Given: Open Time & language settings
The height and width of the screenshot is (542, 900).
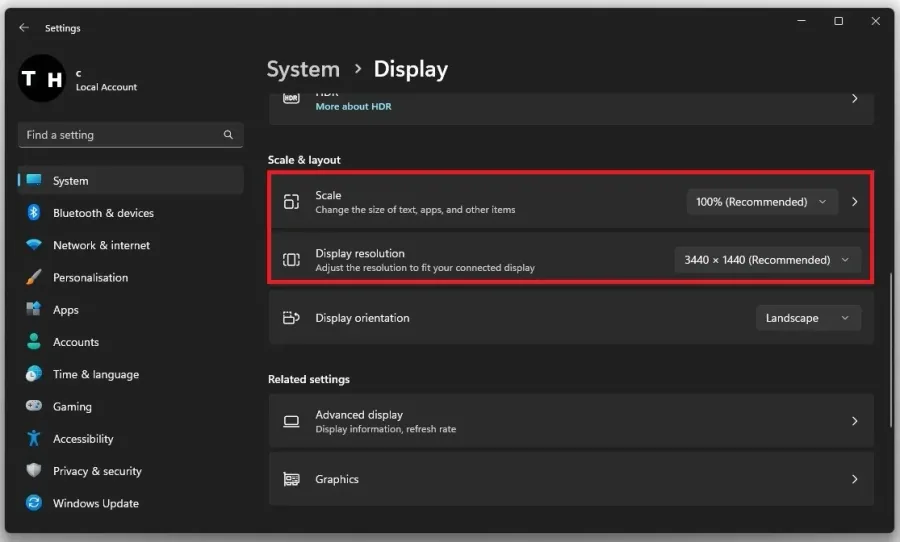Looking at the screenshot, I should (131, 374).
